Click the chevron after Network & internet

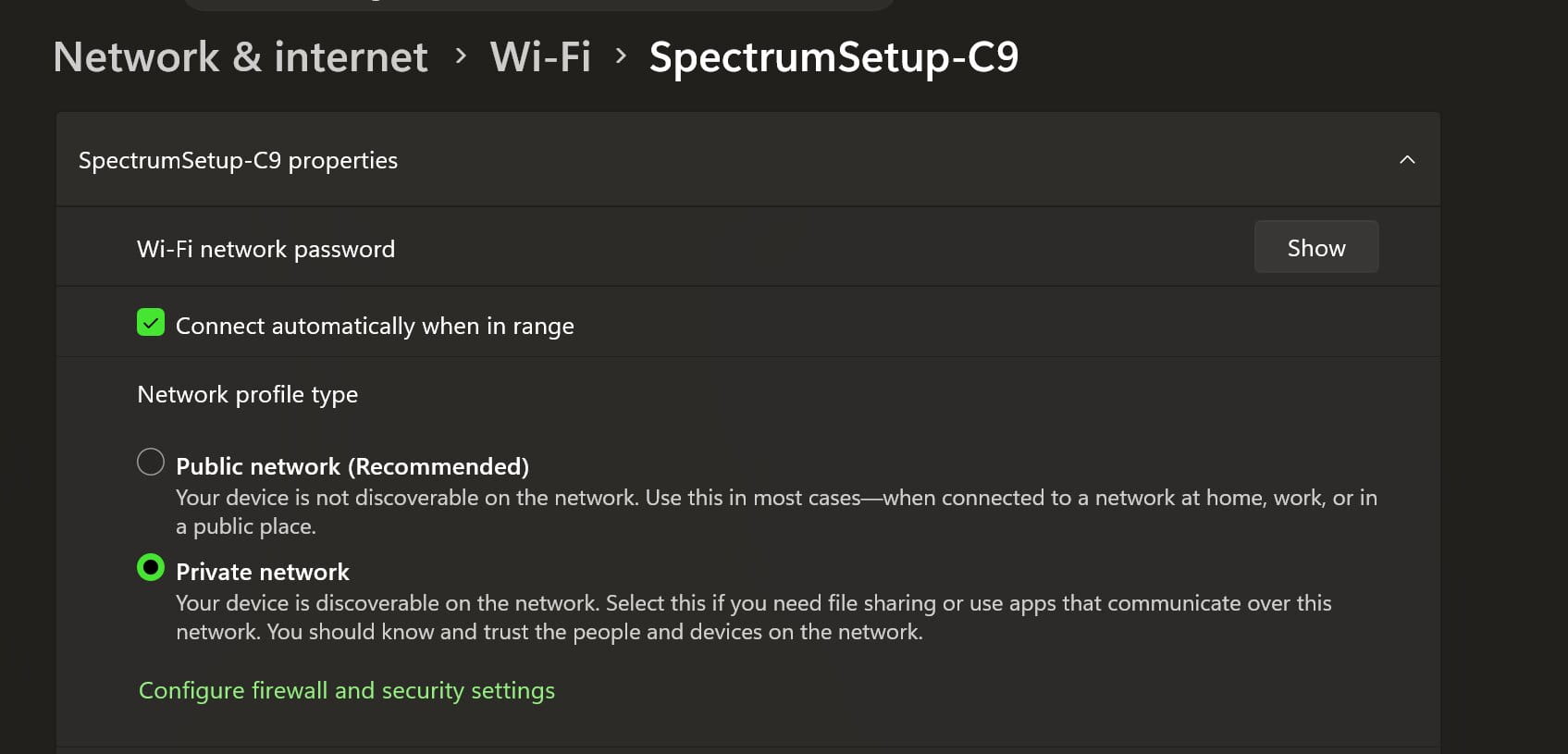(x=461, y=56)
